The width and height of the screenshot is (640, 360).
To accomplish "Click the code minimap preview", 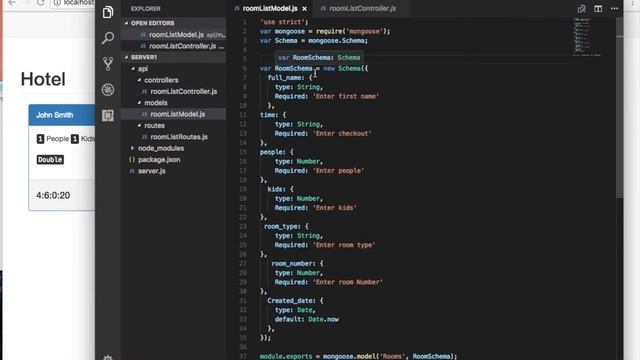I will (587, 37).
